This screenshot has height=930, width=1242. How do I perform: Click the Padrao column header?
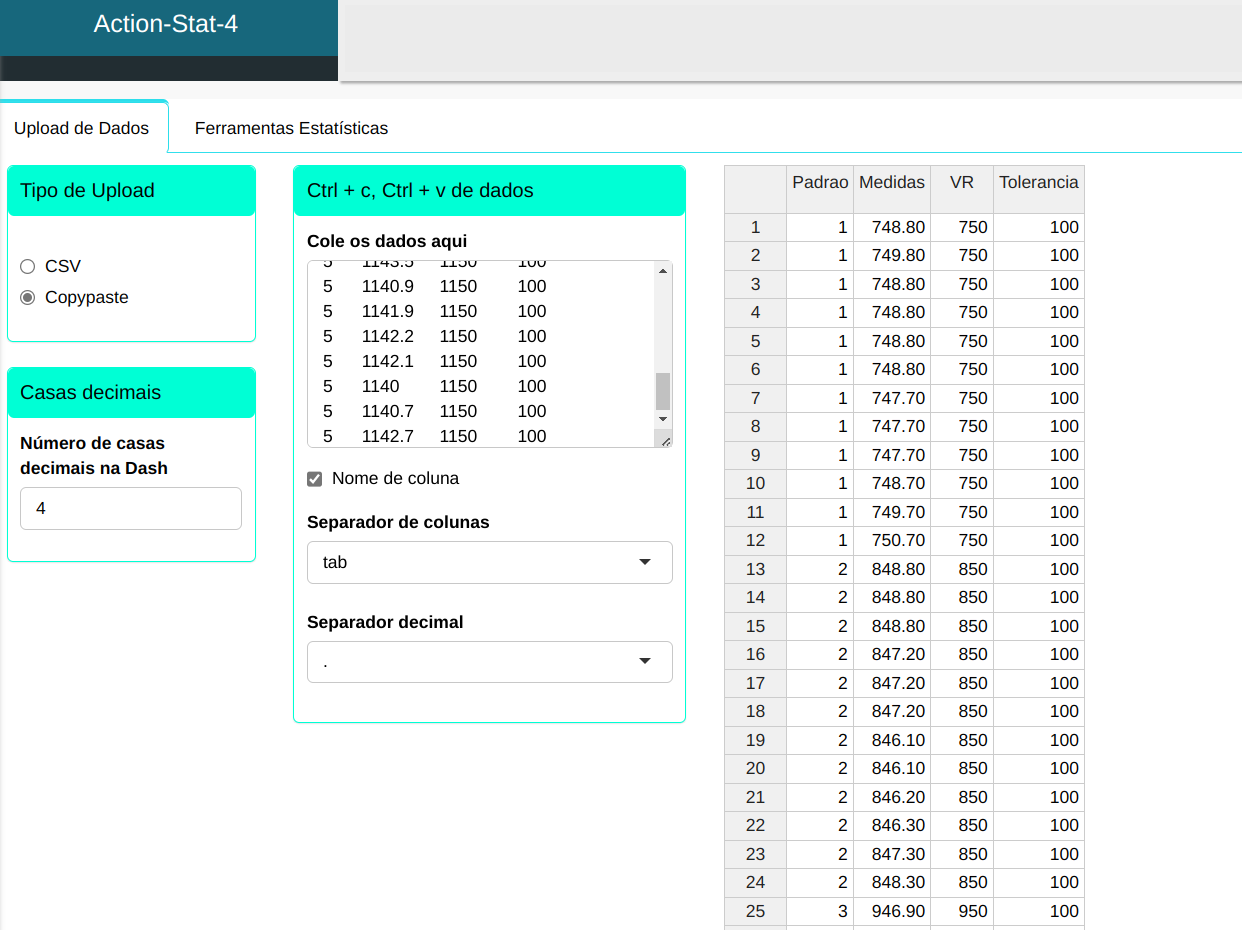point(820,183)
